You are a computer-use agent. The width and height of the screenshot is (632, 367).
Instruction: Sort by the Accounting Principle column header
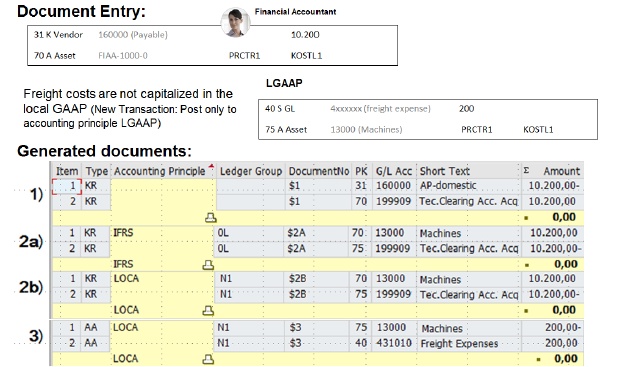[x=160, y=171]
